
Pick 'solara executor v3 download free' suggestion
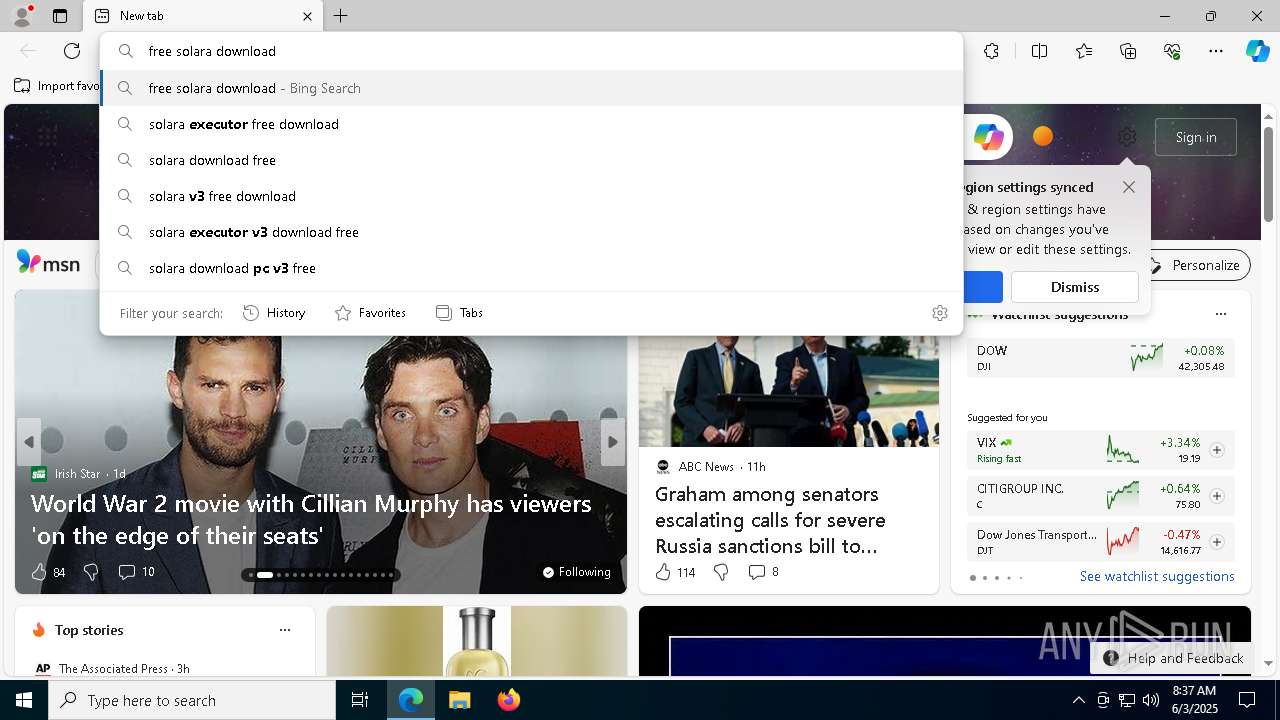click(531, 232)
